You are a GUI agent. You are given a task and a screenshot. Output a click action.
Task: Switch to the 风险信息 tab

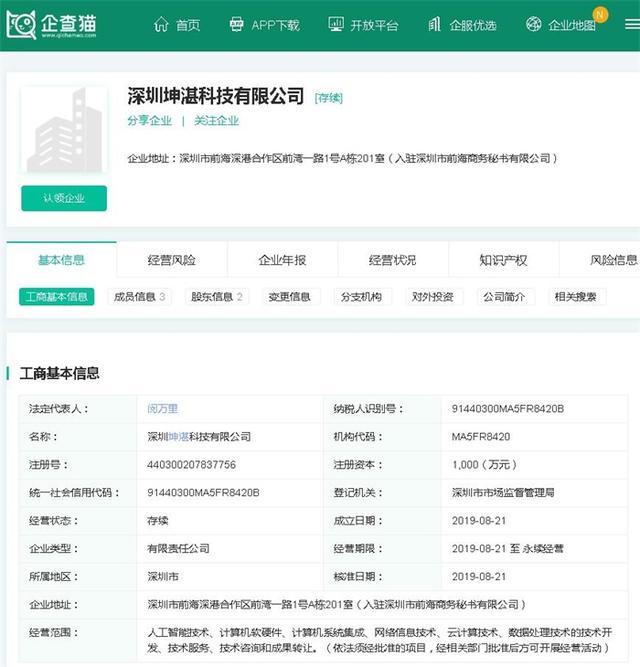pyautogui.click(x=614, y=260)
